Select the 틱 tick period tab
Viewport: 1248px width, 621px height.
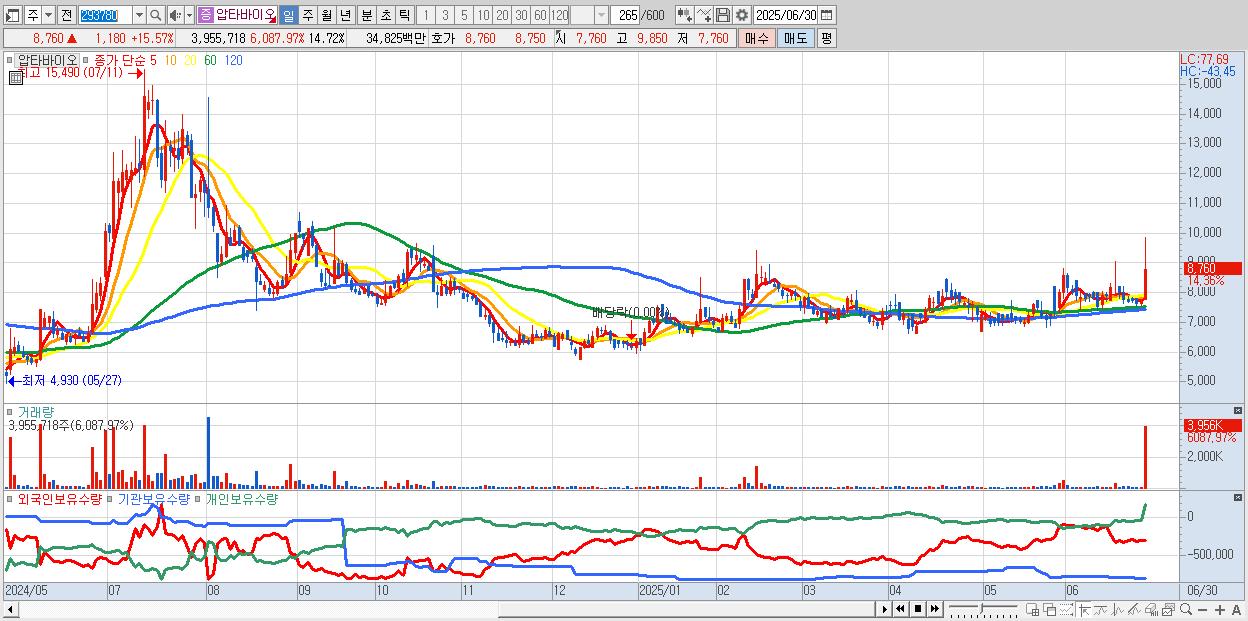404,15
